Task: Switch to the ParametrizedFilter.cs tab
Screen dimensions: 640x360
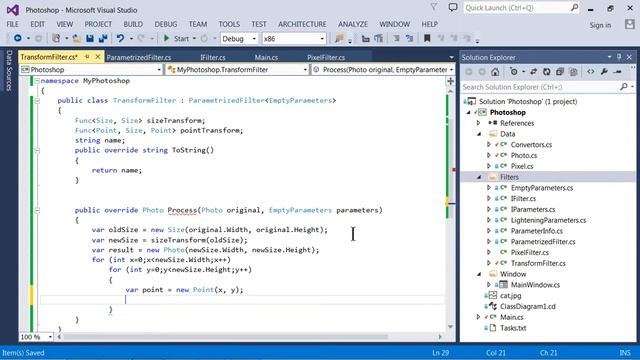Action: coord(139,58)
